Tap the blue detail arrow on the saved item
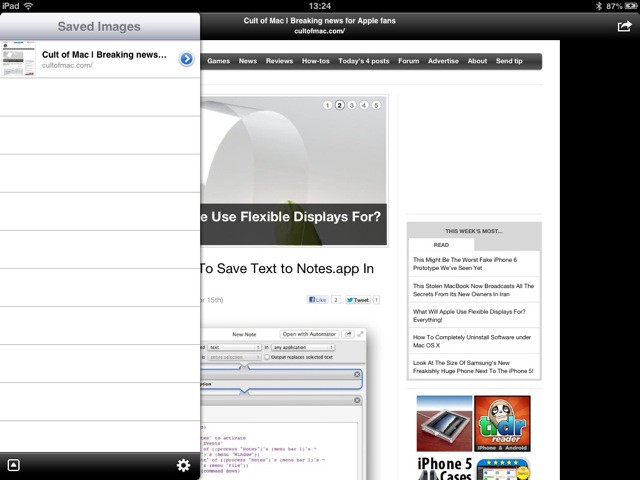The image size is (640, 480). coord(186,59)
